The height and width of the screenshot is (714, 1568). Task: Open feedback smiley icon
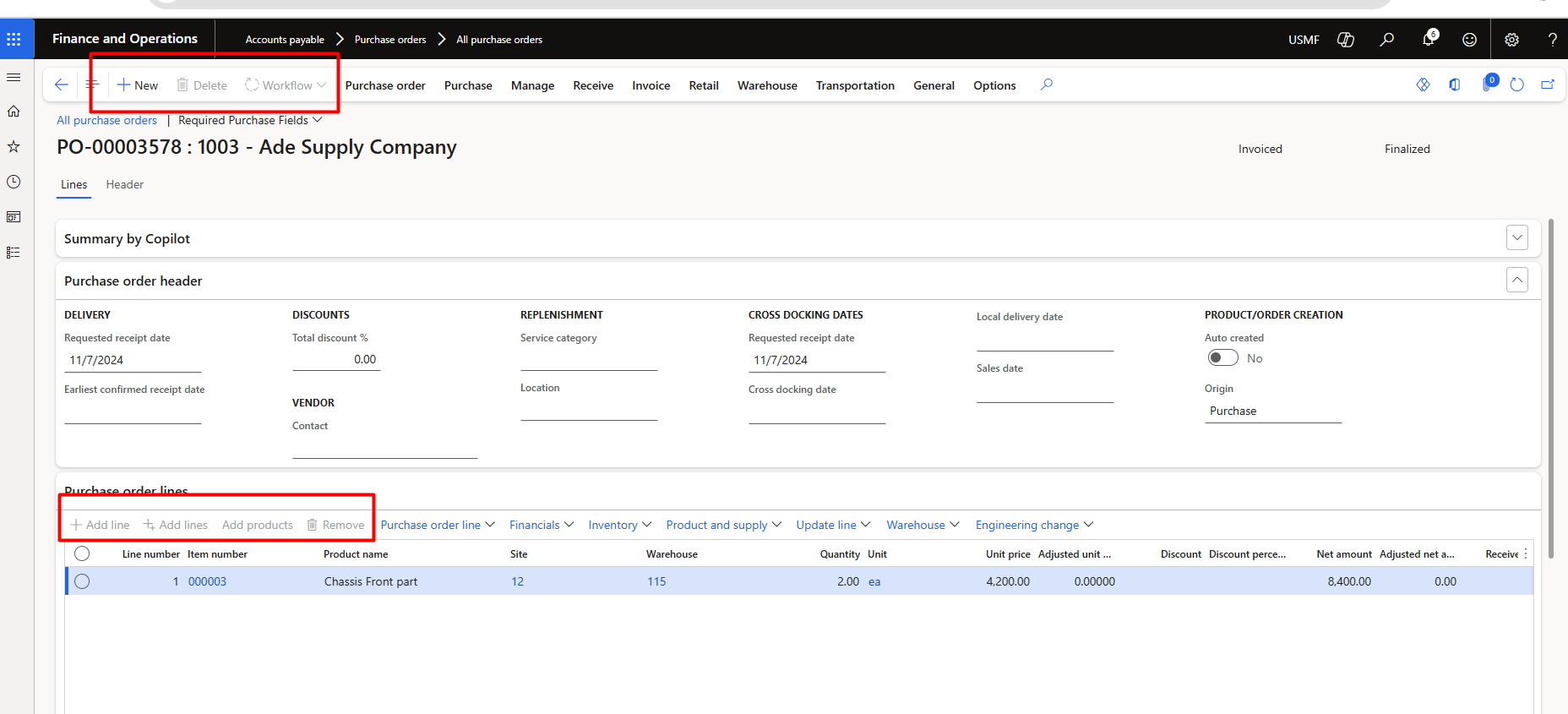click(x=1469, y=40)
